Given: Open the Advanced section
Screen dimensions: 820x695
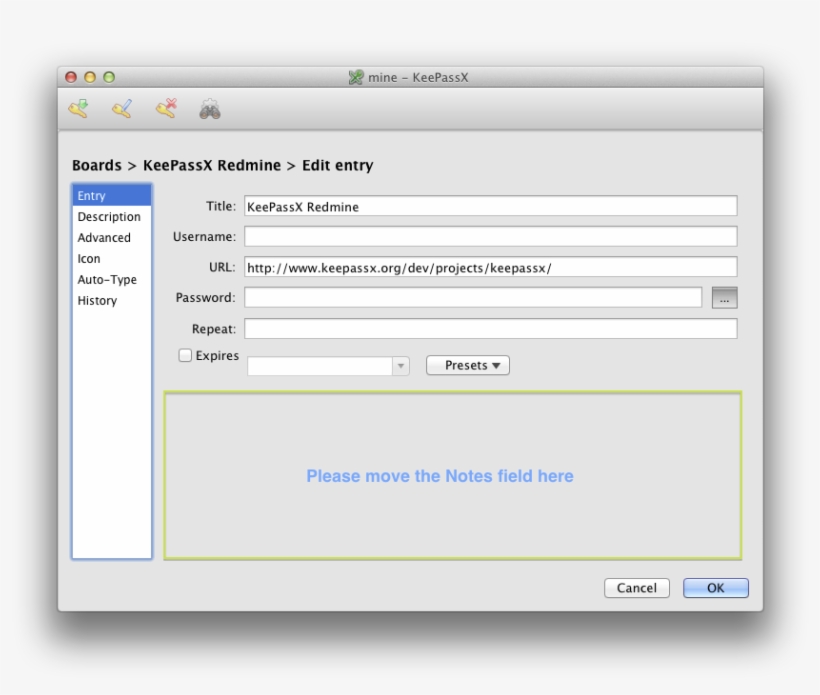Looking at the screenshot, I should pos(112,237).
